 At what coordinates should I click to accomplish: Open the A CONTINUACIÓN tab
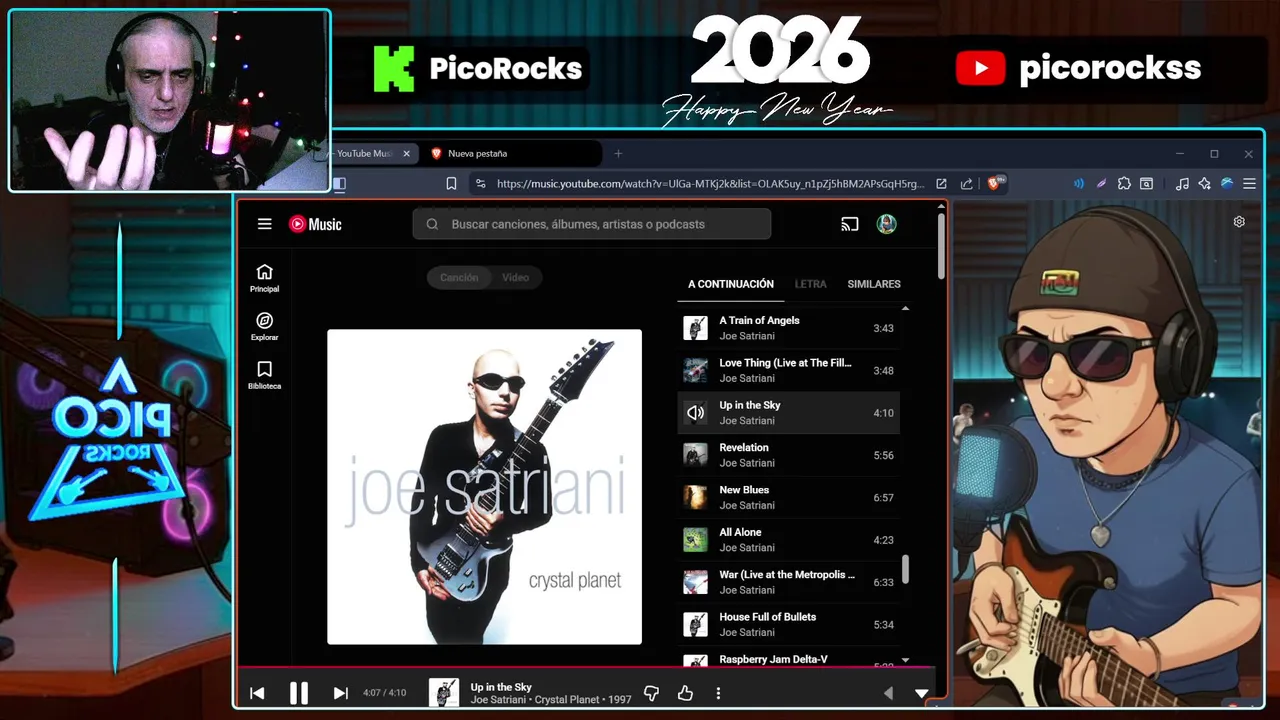(731, 284)
